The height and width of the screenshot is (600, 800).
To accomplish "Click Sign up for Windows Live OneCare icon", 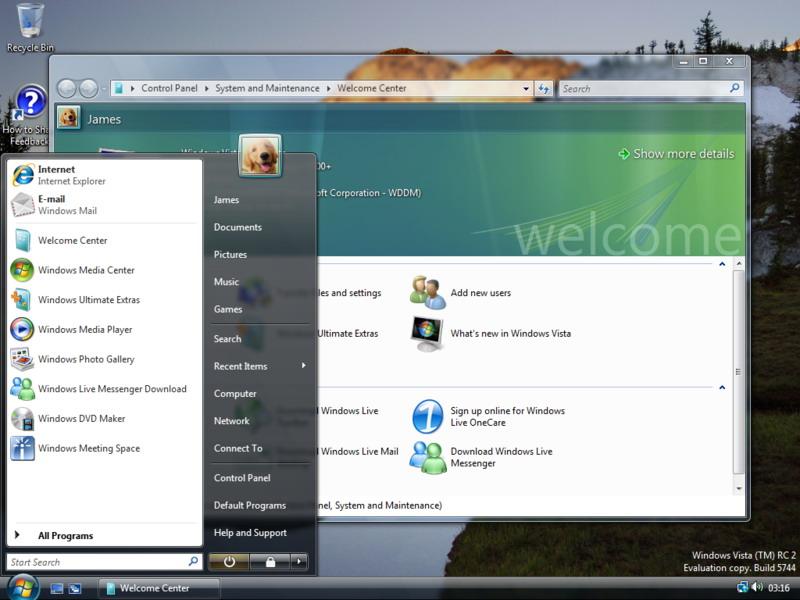I will pos(427,416).
